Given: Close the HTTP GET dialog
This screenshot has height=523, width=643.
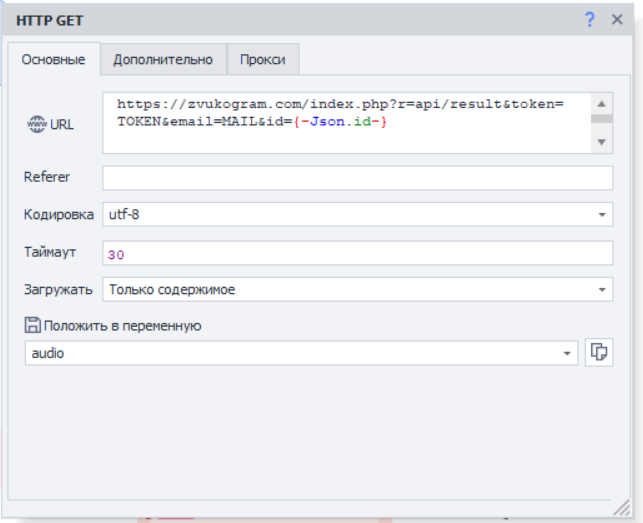Looking at the screenshot, I should click(617, 19).
